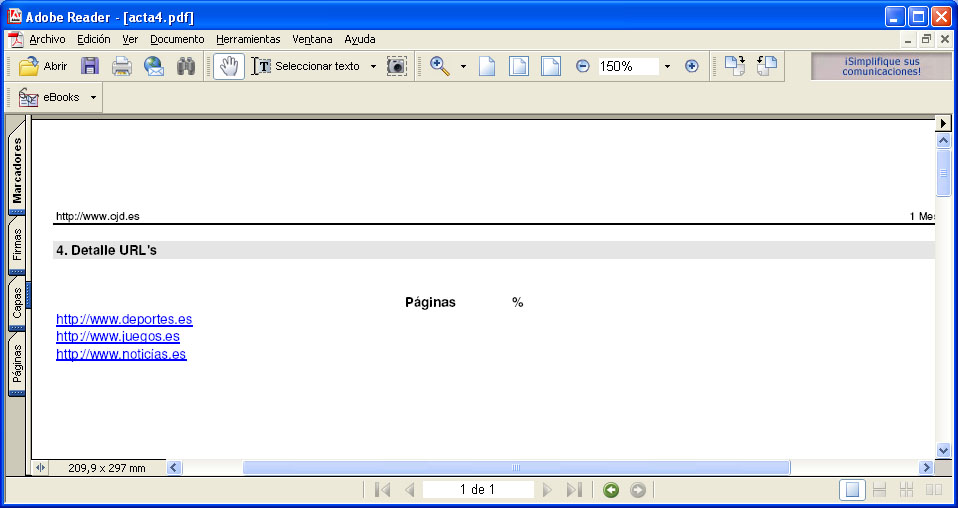The width and height of the screenshot is (958, 508).
Task: Open Search with the binoculars icon
Action: point(186,66)
